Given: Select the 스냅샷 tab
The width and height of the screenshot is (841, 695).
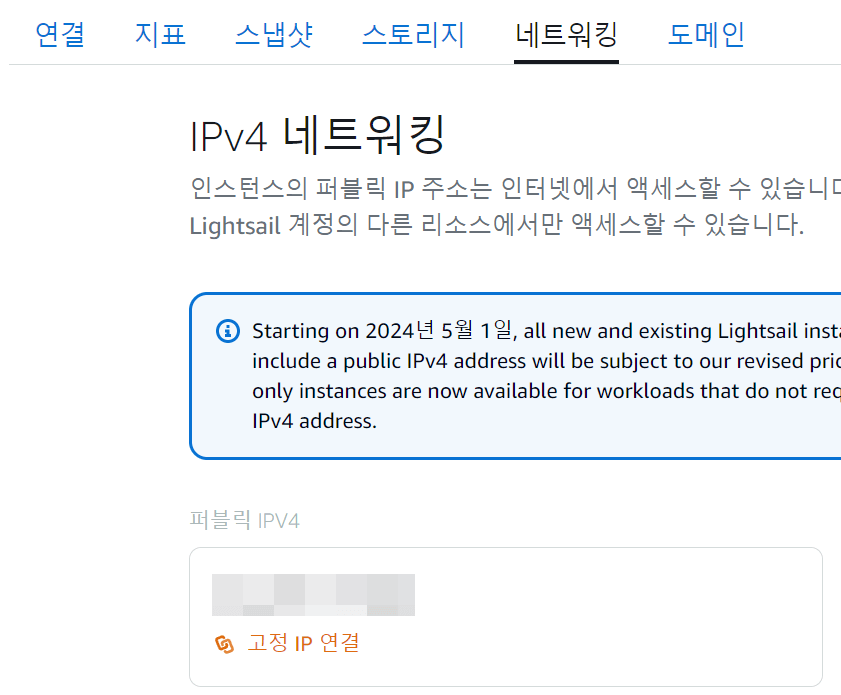Looking at the screenshot, I should click(273, 33).
